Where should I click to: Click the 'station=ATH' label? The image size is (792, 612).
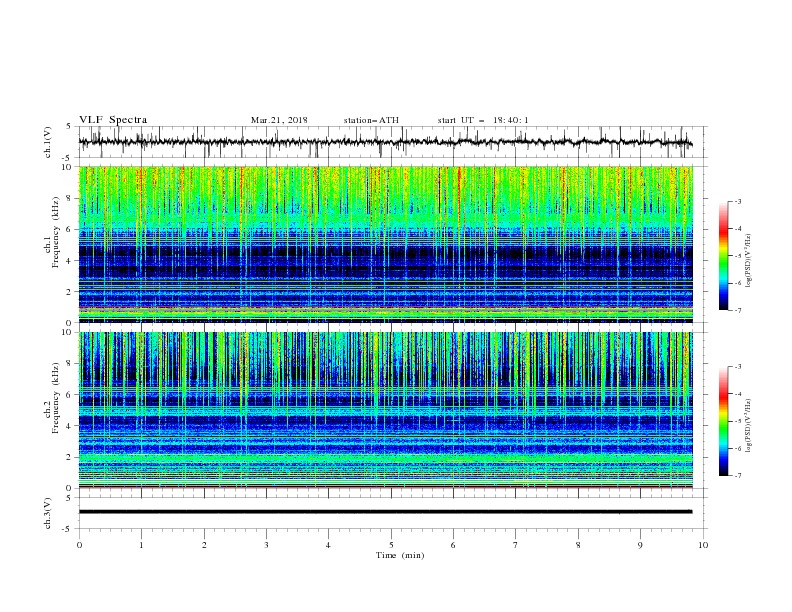pos(371,120)
